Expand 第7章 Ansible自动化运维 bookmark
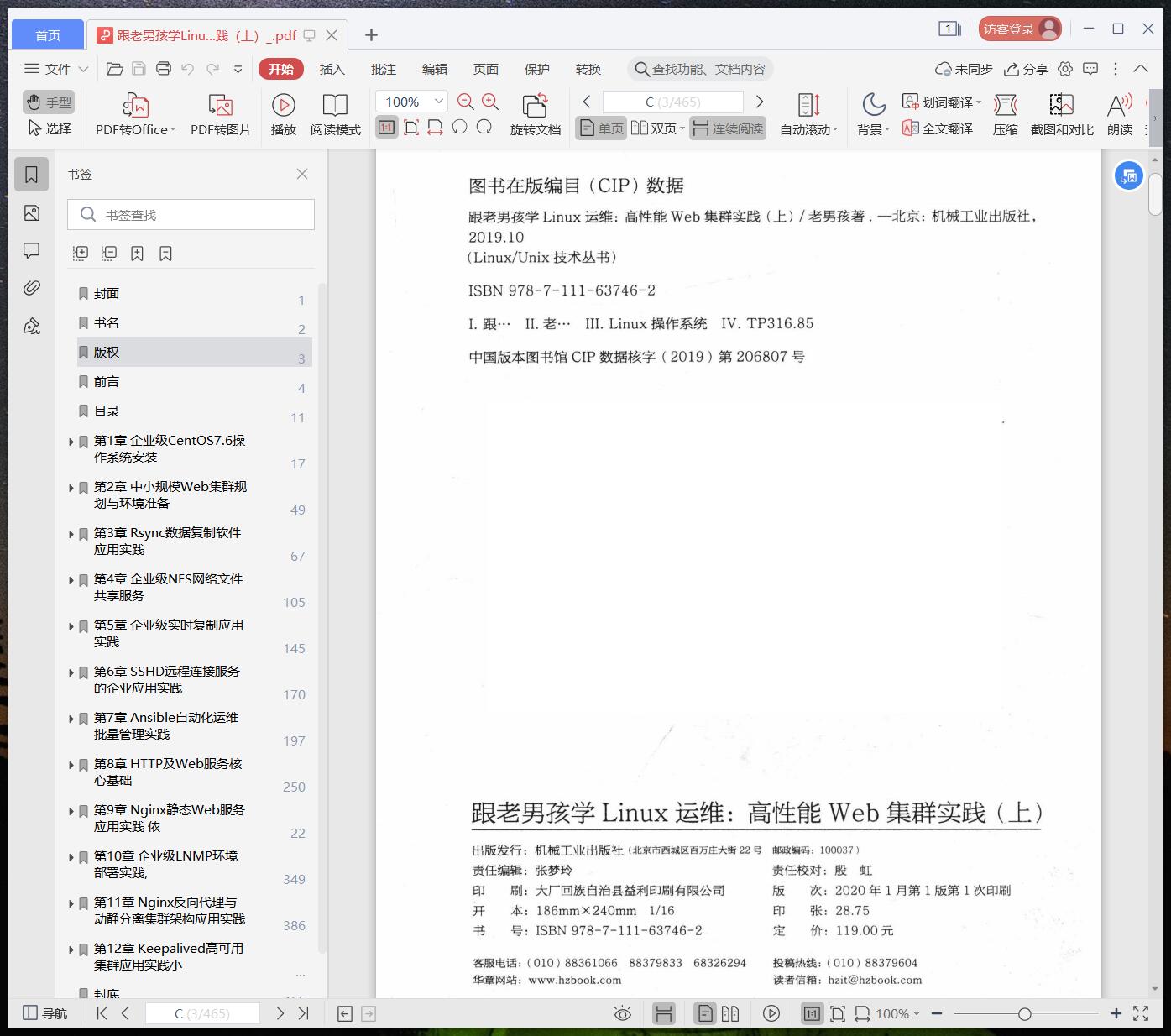 pos(71,718)
